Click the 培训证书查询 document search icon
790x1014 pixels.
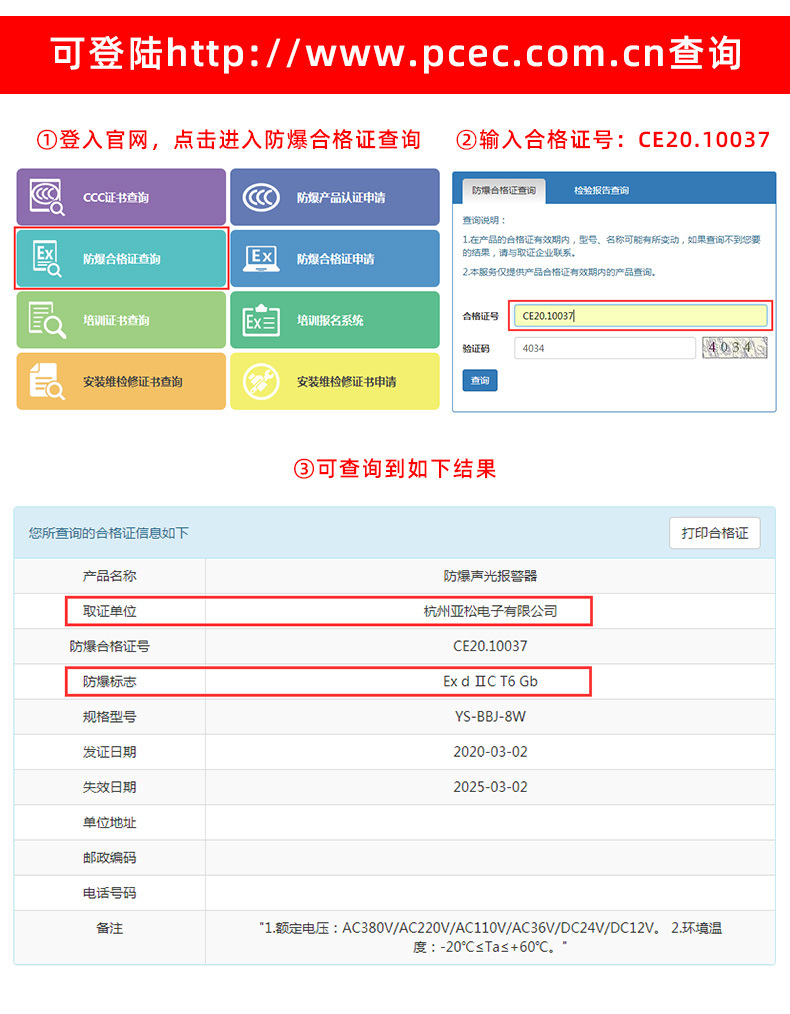click(x=48, y=320)
